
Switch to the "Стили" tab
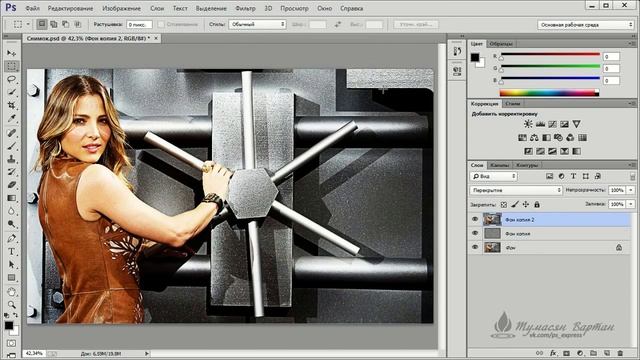click(513, 104)
